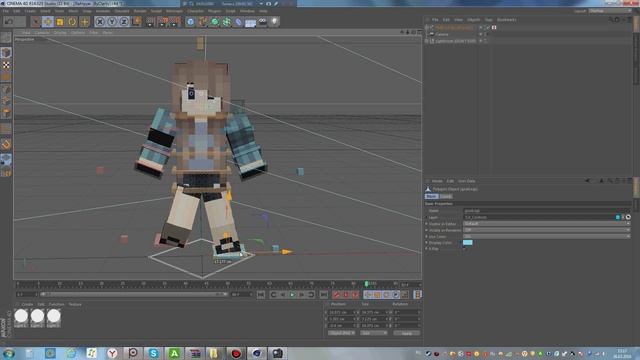The width and height of the screenshot is (640, 360).
Task: Switch to the Coord tab in Attributes
Action: click(446, 196)
